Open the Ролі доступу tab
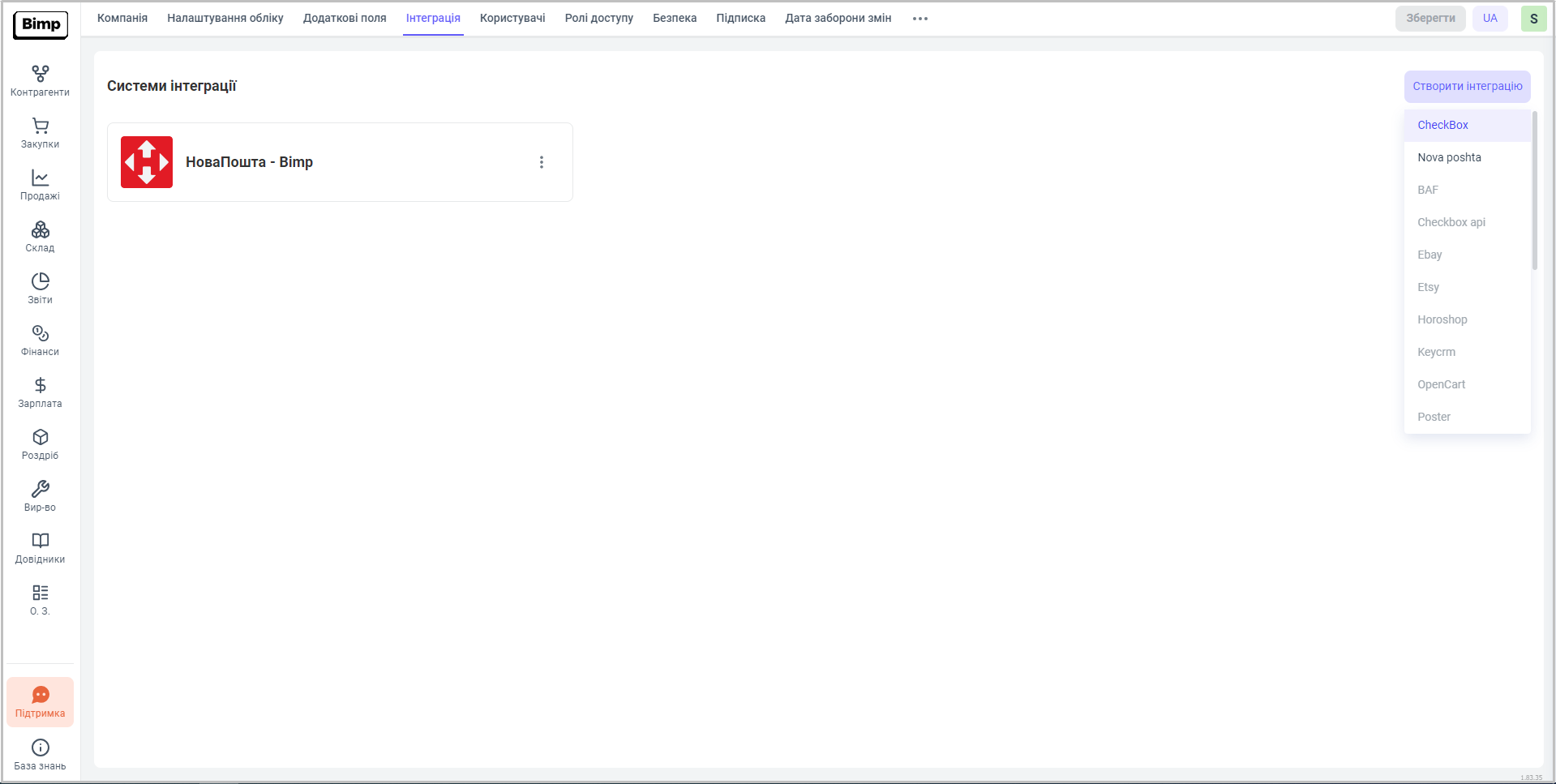The width and height of the screenshot is (1556, 784). pyautogui.click(x=598, y=19)
